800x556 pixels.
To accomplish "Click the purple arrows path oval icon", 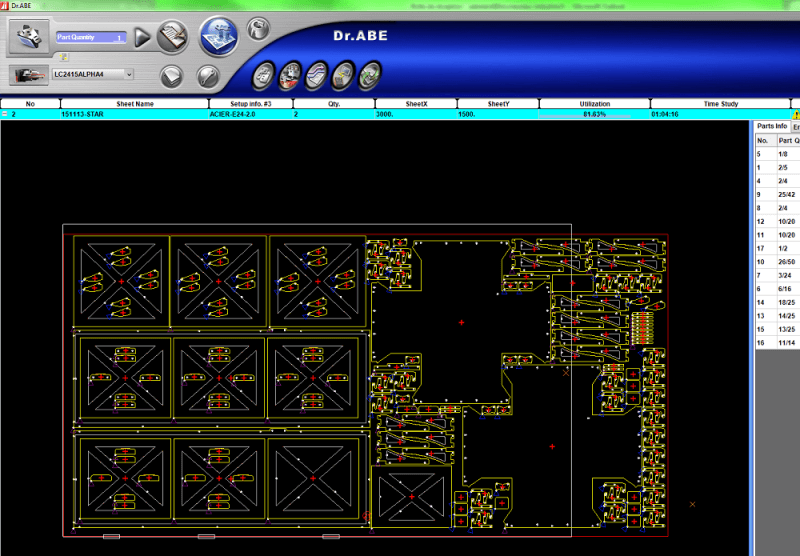I will click(x=316, y=76).
